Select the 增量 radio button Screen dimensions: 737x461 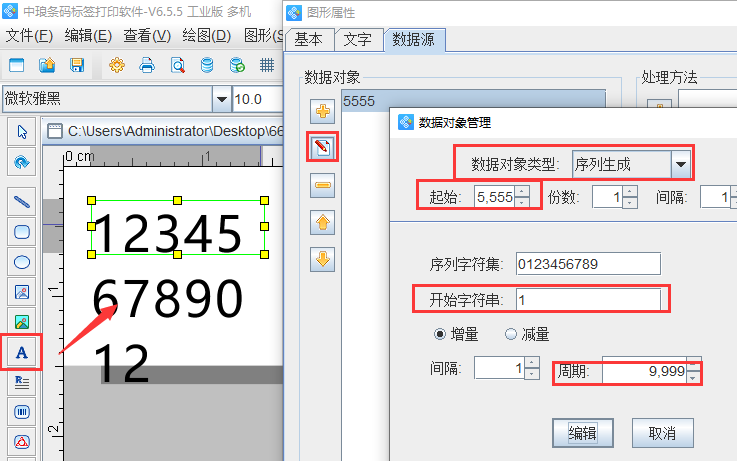tap(440, 334)
